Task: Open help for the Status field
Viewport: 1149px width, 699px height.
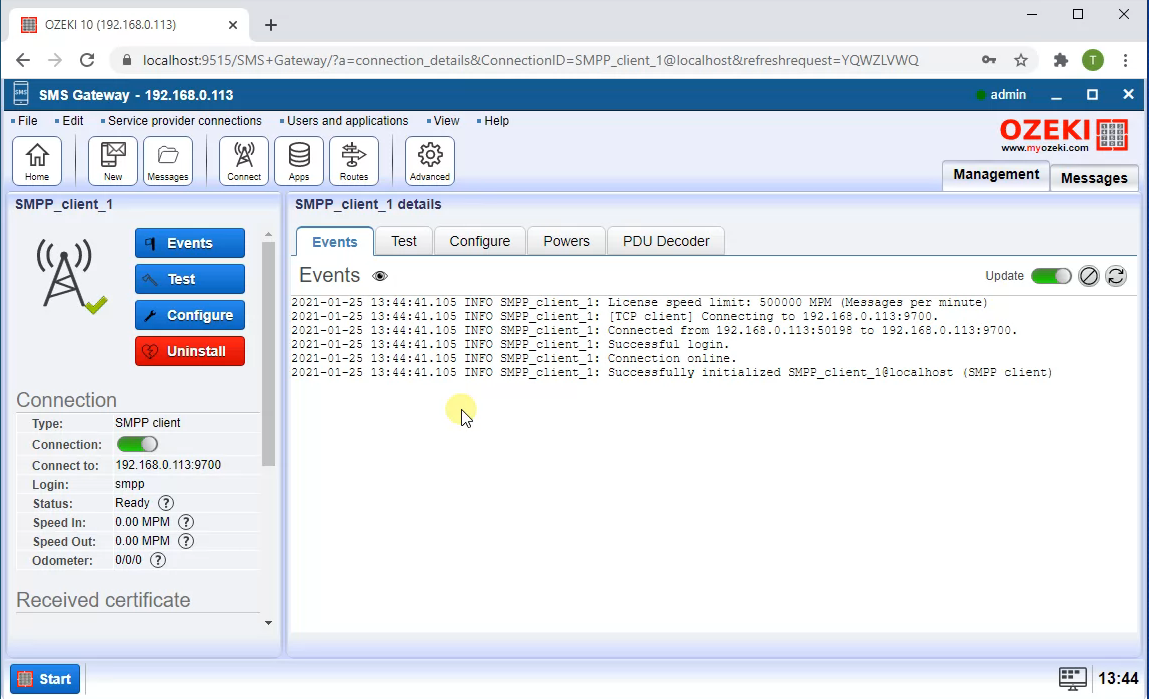Action: (x=166, y=503)
